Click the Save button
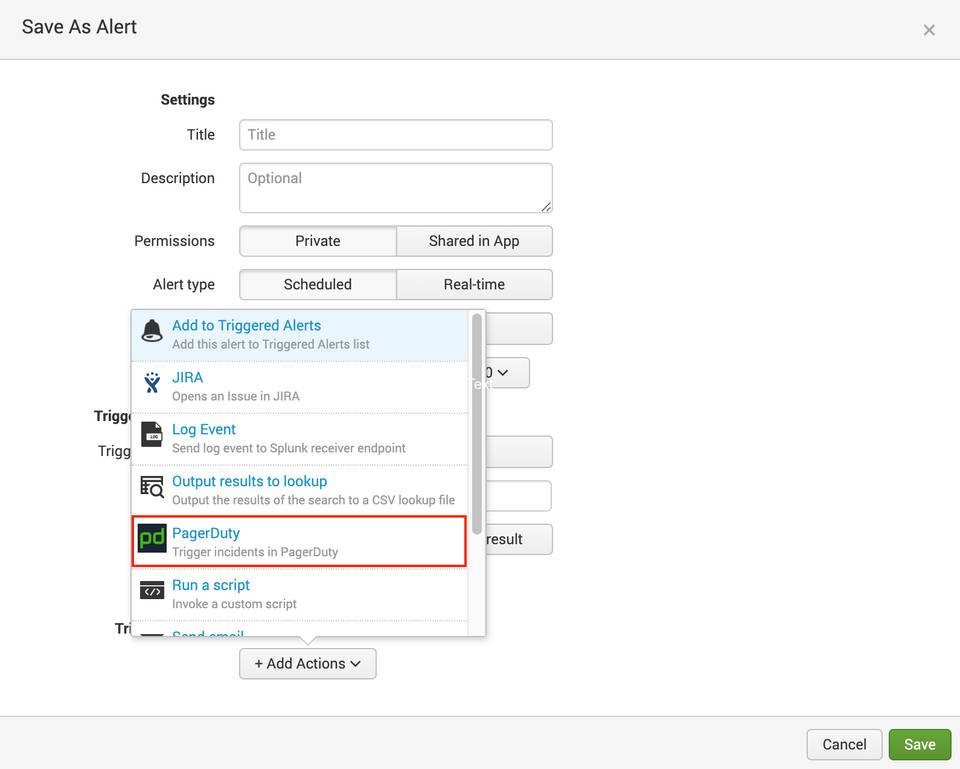Screen dimensions: 960x769 pyautogui.click(x=919, y=744)
